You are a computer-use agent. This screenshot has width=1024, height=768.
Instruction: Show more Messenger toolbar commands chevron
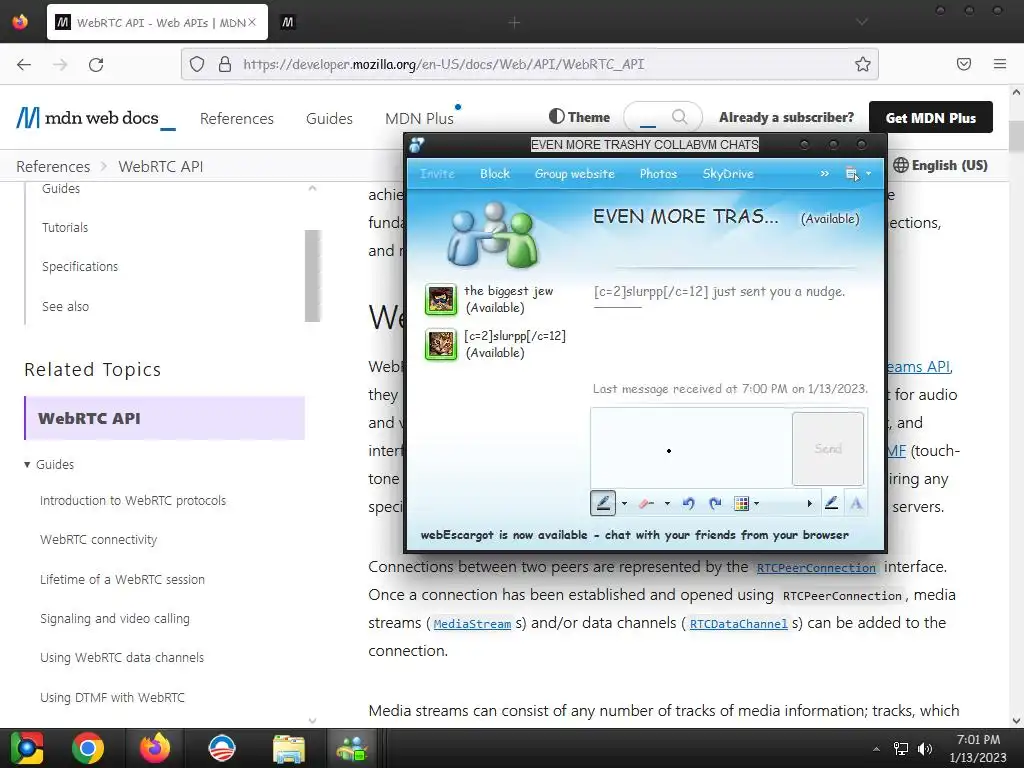pos(825,174)
